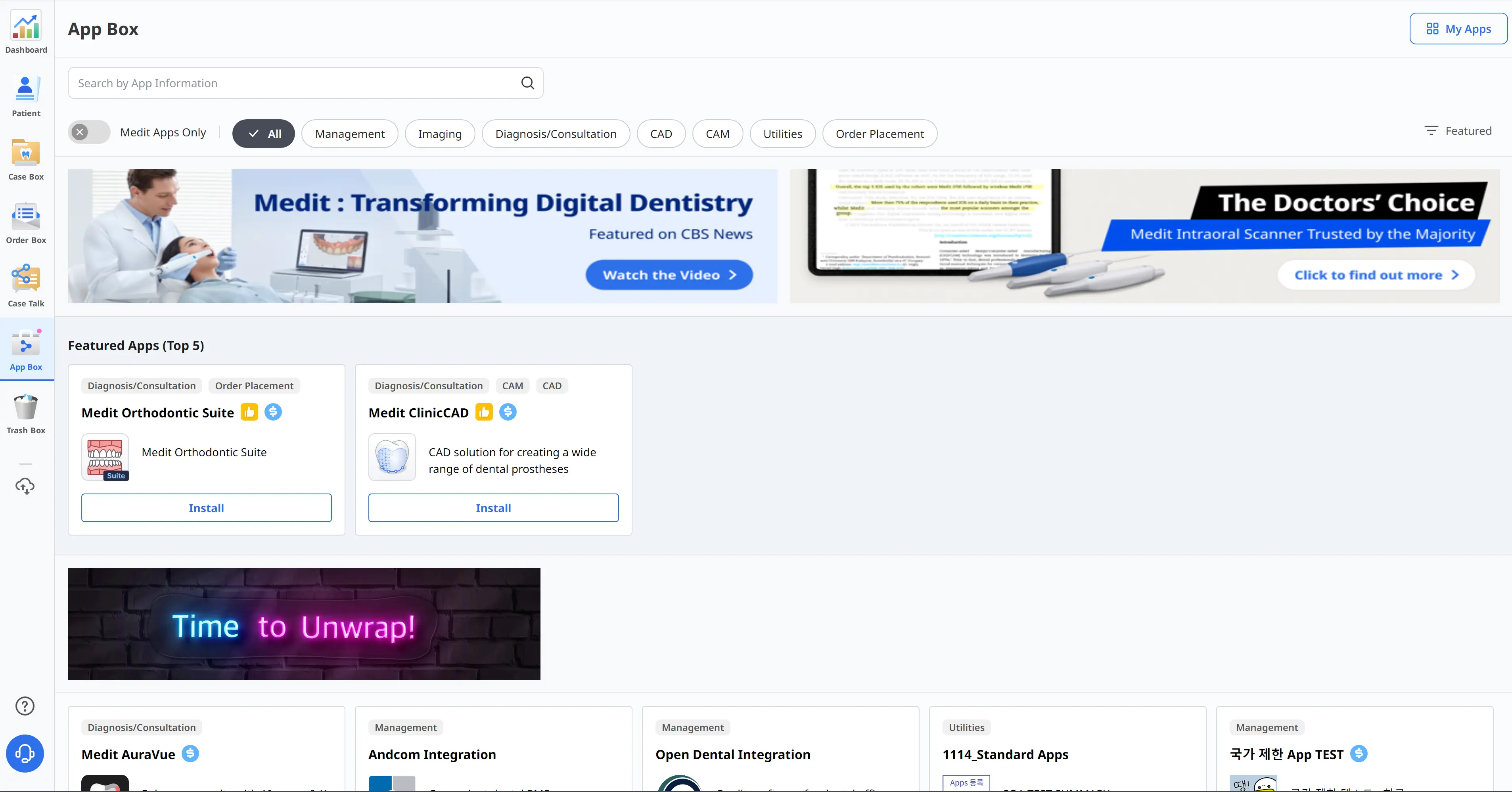
Task: Click the Medit ClinicCAD tooth app icon
Action: (x=392, y=457)
